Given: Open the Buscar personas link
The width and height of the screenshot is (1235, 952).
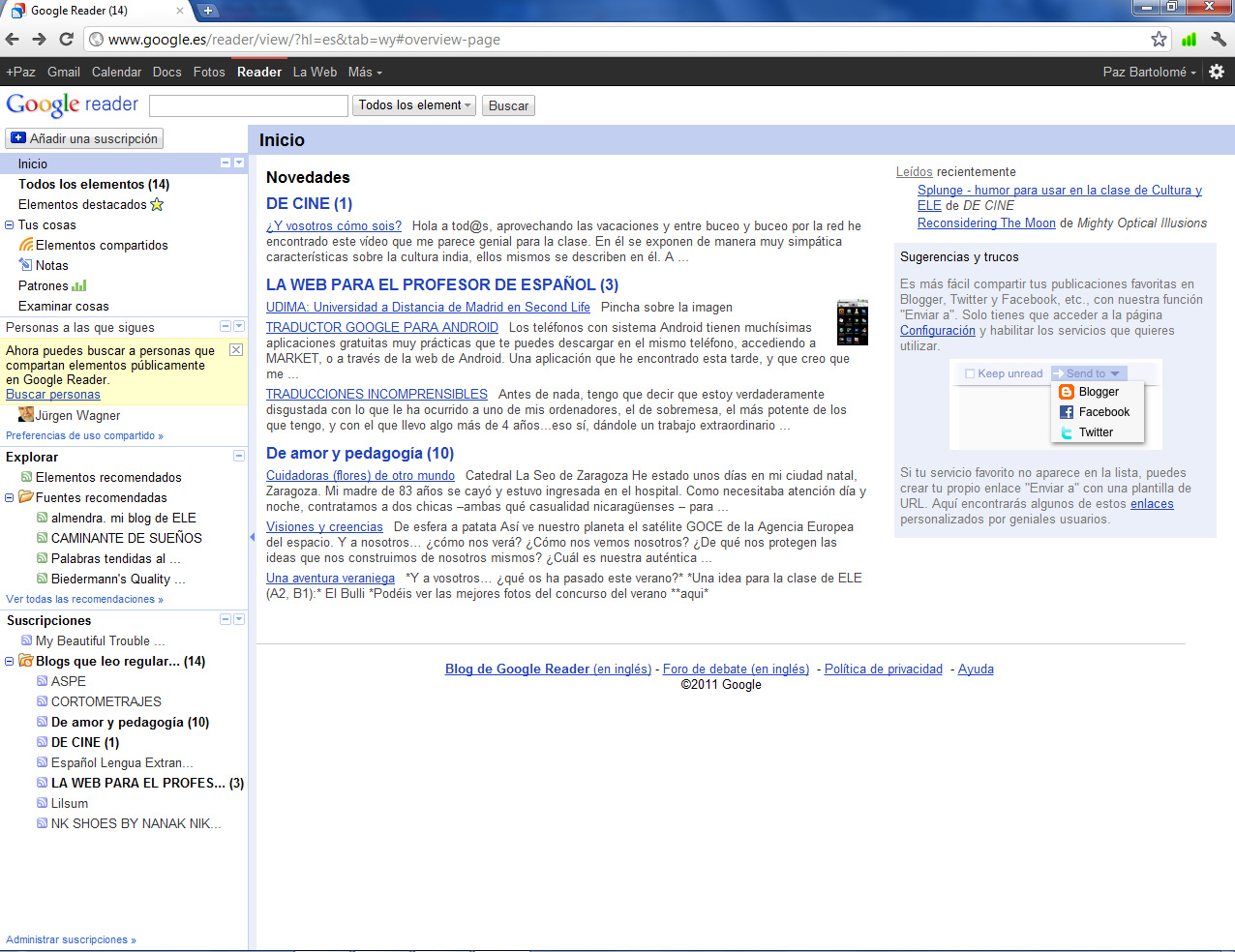Looking at the screenshot, I should tap(53, 394).
